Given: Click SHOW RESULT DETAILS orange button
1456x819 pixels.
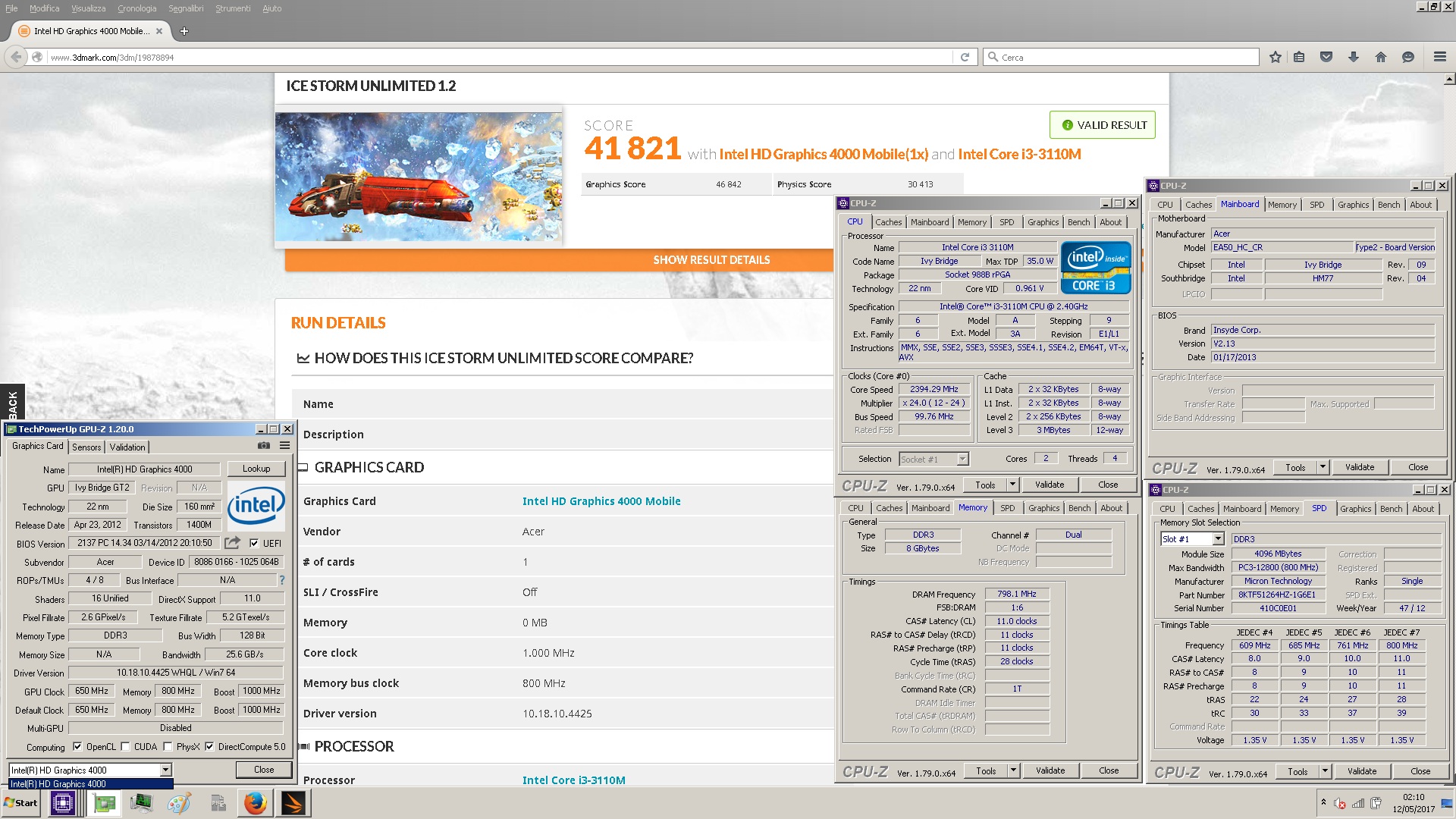Looking at the screenshot, I should (711, 260).
